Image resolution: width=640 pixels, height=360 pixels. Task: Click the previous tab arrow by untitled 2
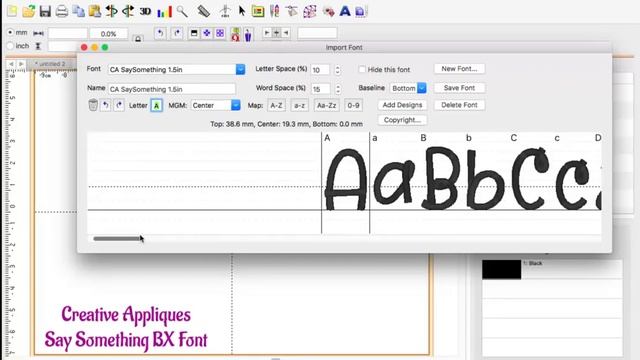(x=11, y=64)
